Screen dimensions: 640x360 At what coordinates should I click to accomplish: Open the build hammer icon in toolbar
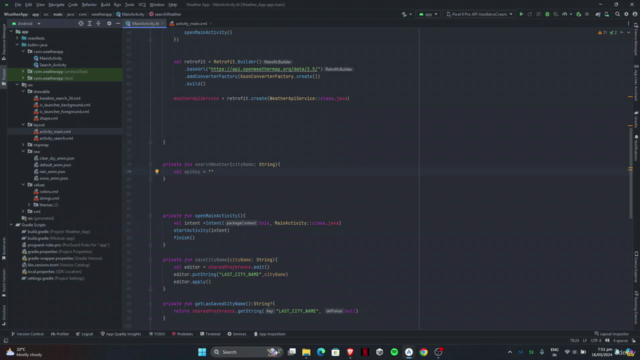404,14
